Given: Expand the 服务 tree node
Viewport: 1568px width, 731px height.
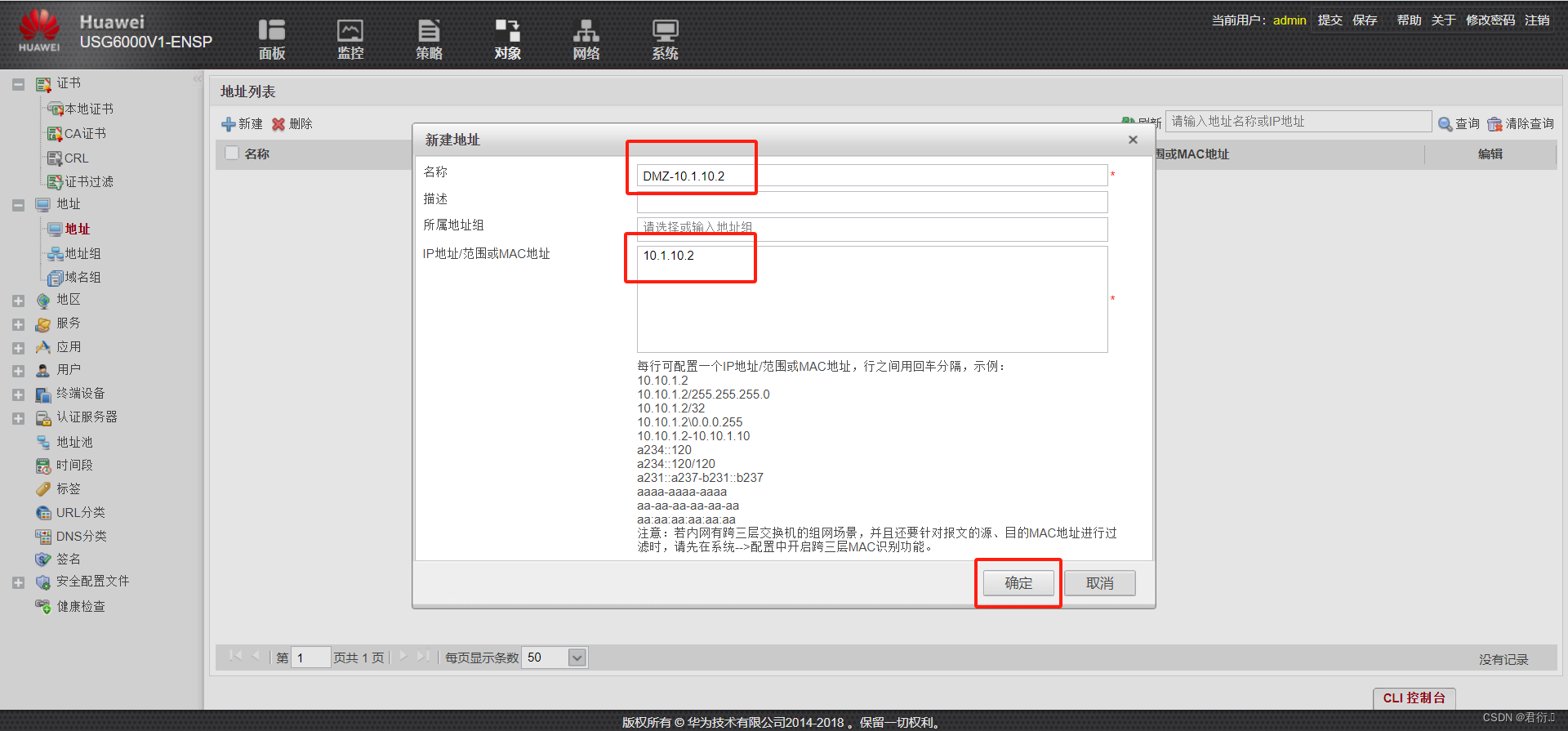Looking at the screenshot, I should (x=18, y=324).
